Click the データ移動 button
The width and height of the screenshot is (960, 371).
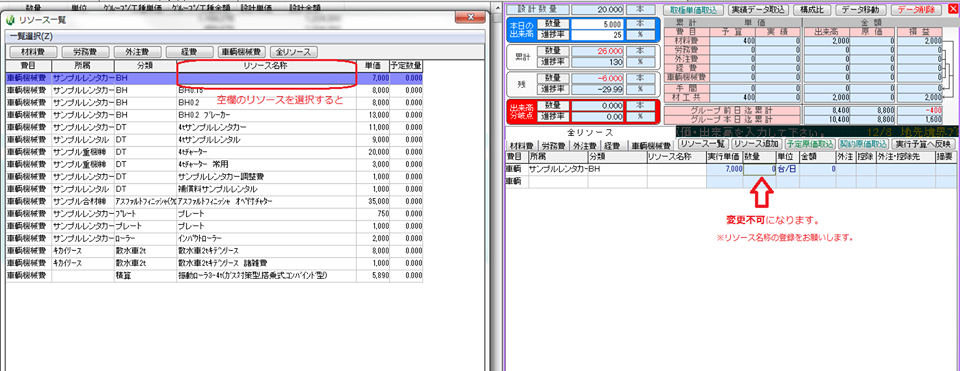[860, 10]
